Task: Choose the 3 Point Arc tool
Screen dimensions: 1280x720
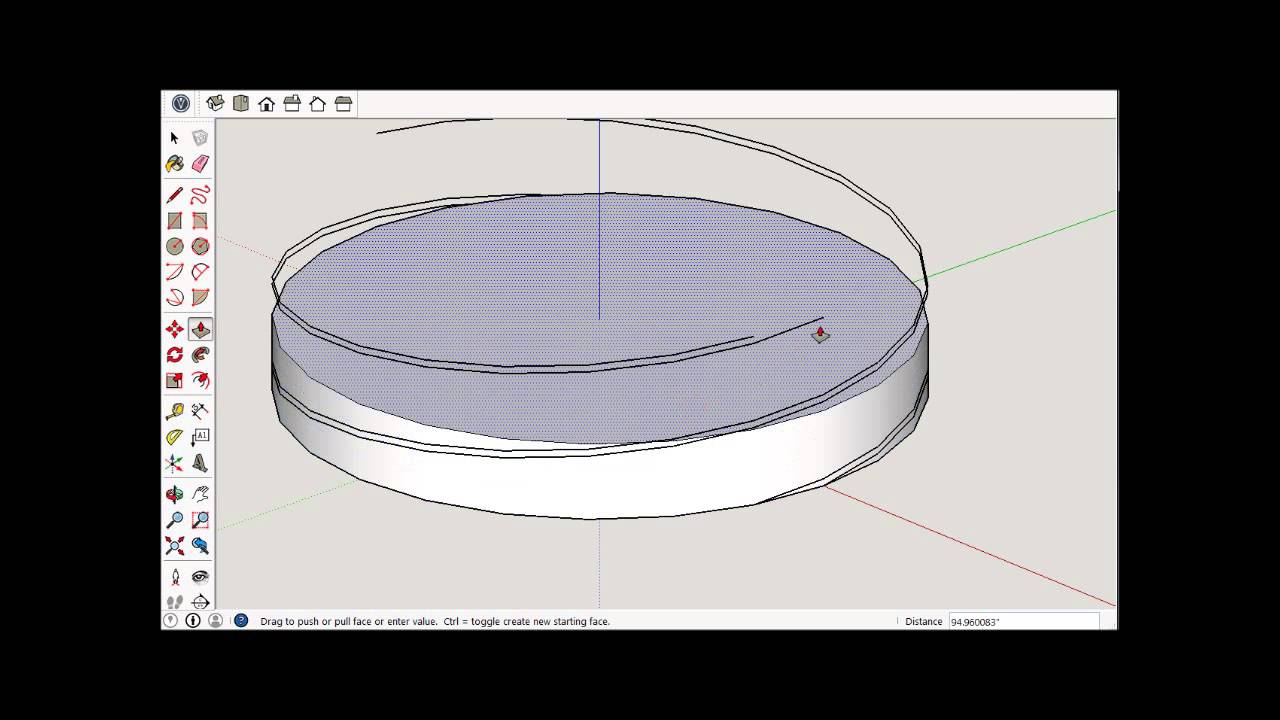Action: pyautogui.click(x=175, y=297)
